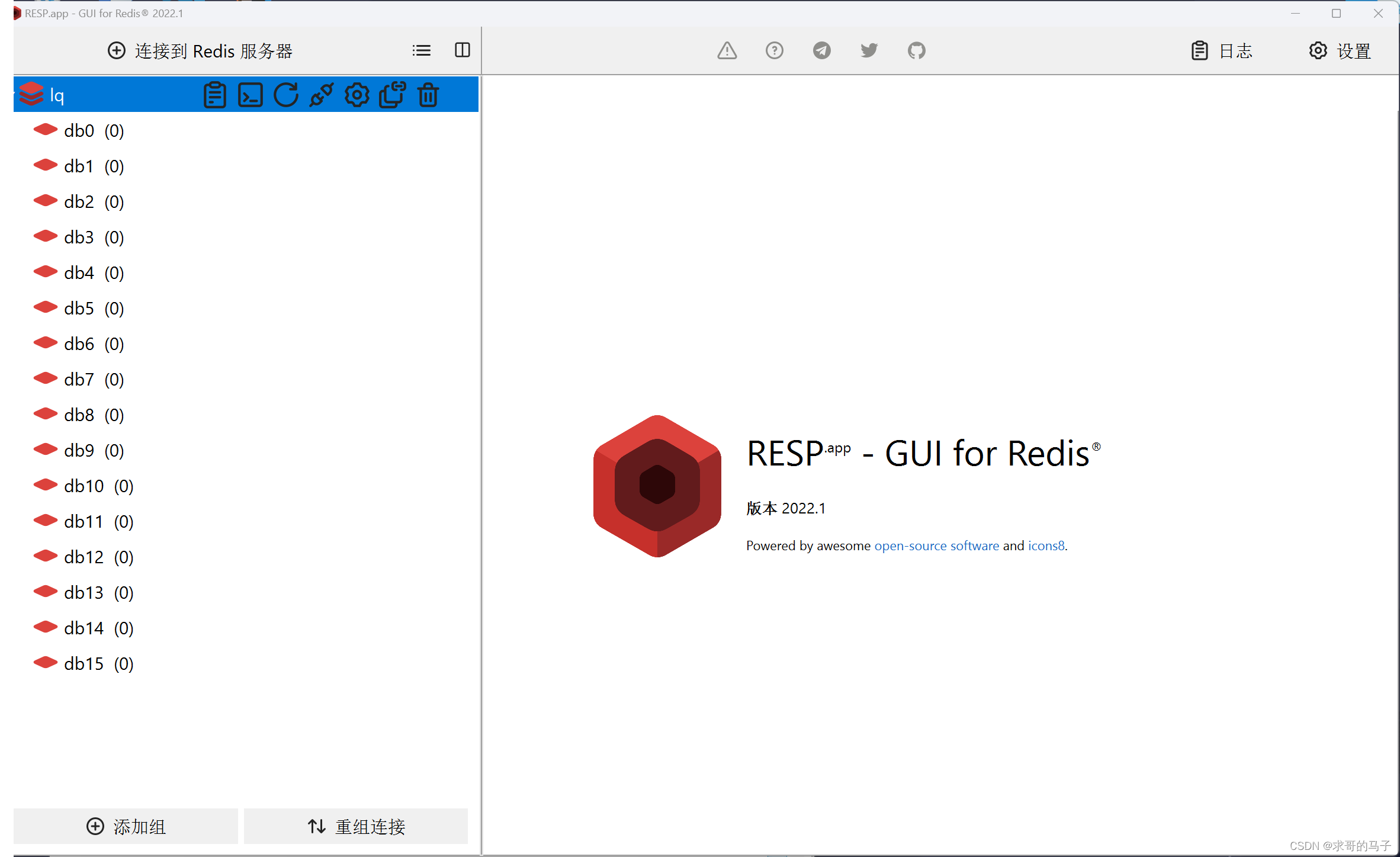The width and height of the screenshot is (1400, 857).
Task: Open the console for lq connection
Action: [251, 95]
